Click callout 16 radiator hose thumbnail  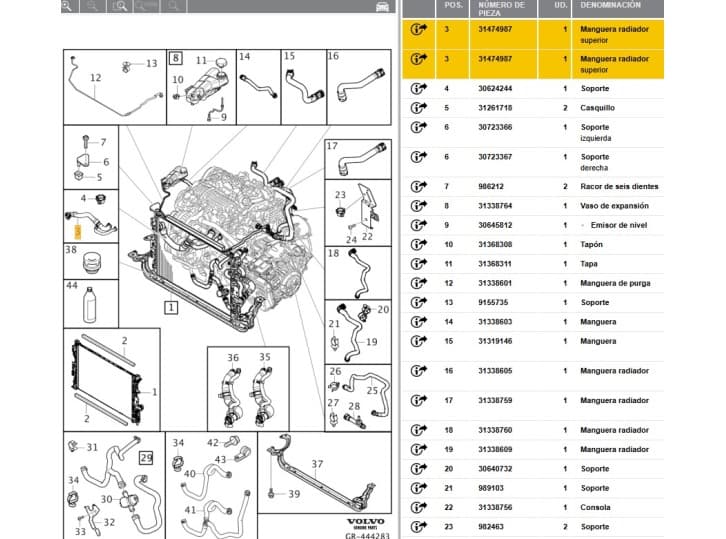(333, 56)
